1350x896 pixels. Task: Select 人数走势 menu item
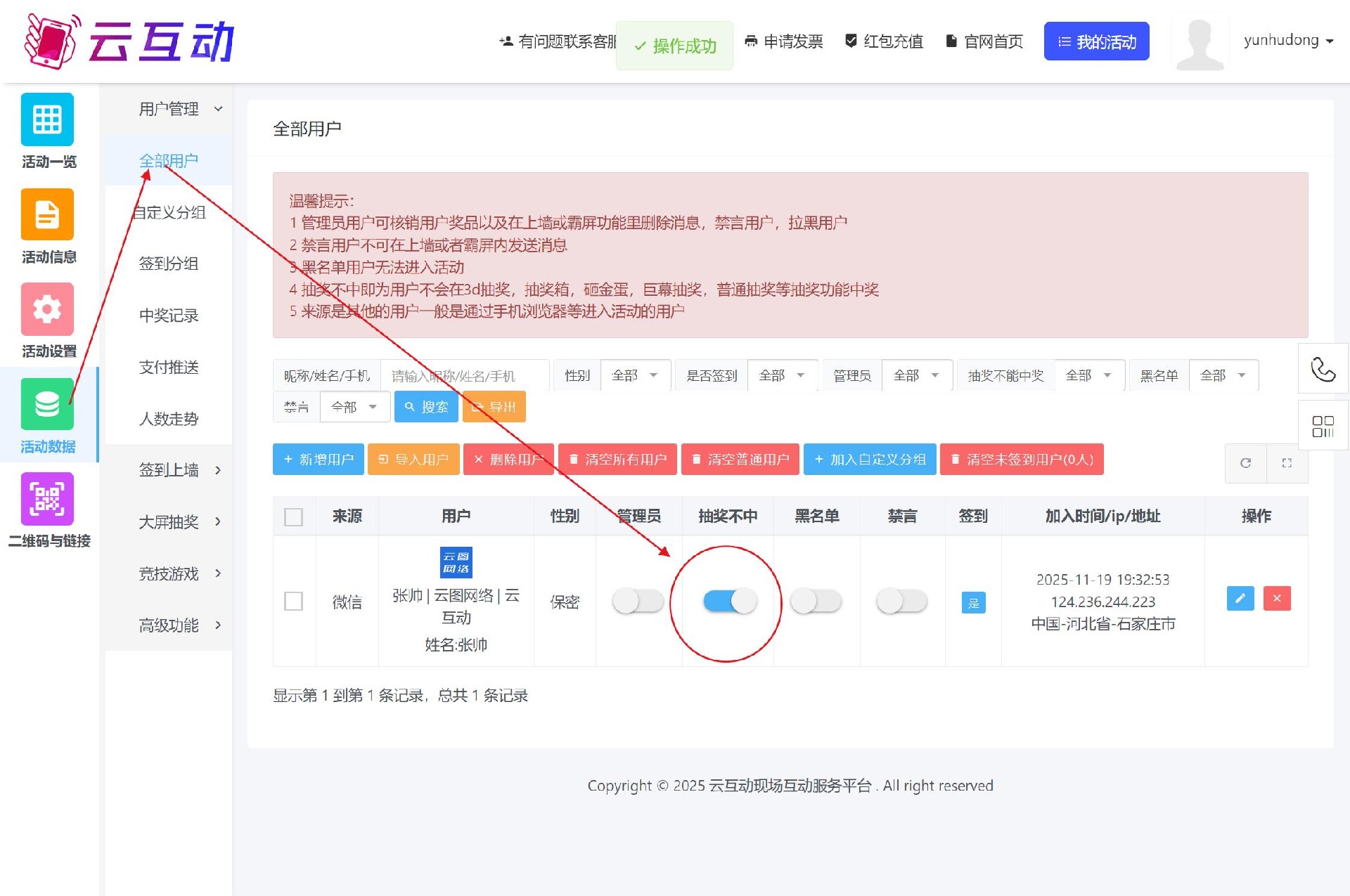click(169, 419)
